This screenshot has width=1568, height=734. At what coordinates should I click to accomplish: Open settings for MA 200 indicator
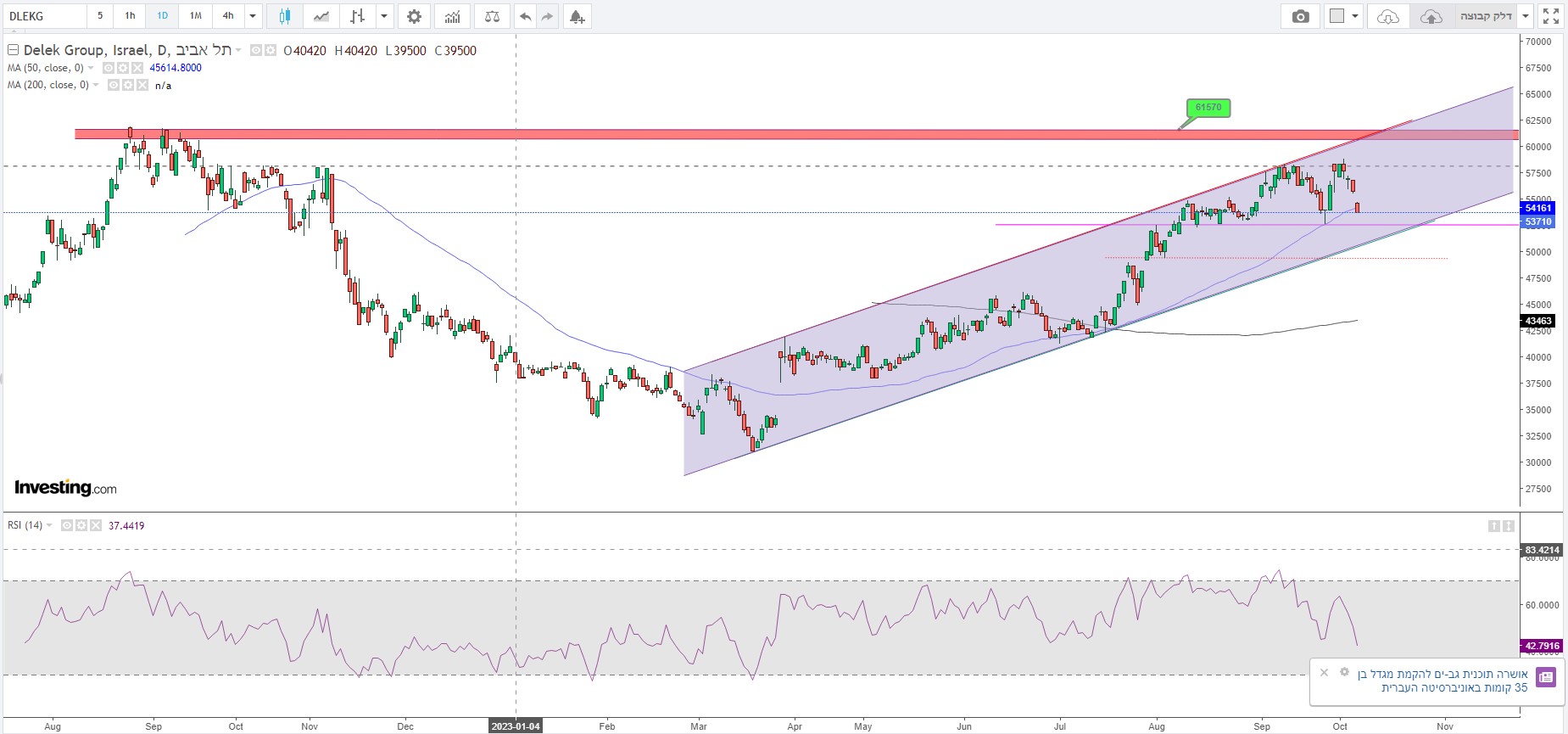(128, 85)
